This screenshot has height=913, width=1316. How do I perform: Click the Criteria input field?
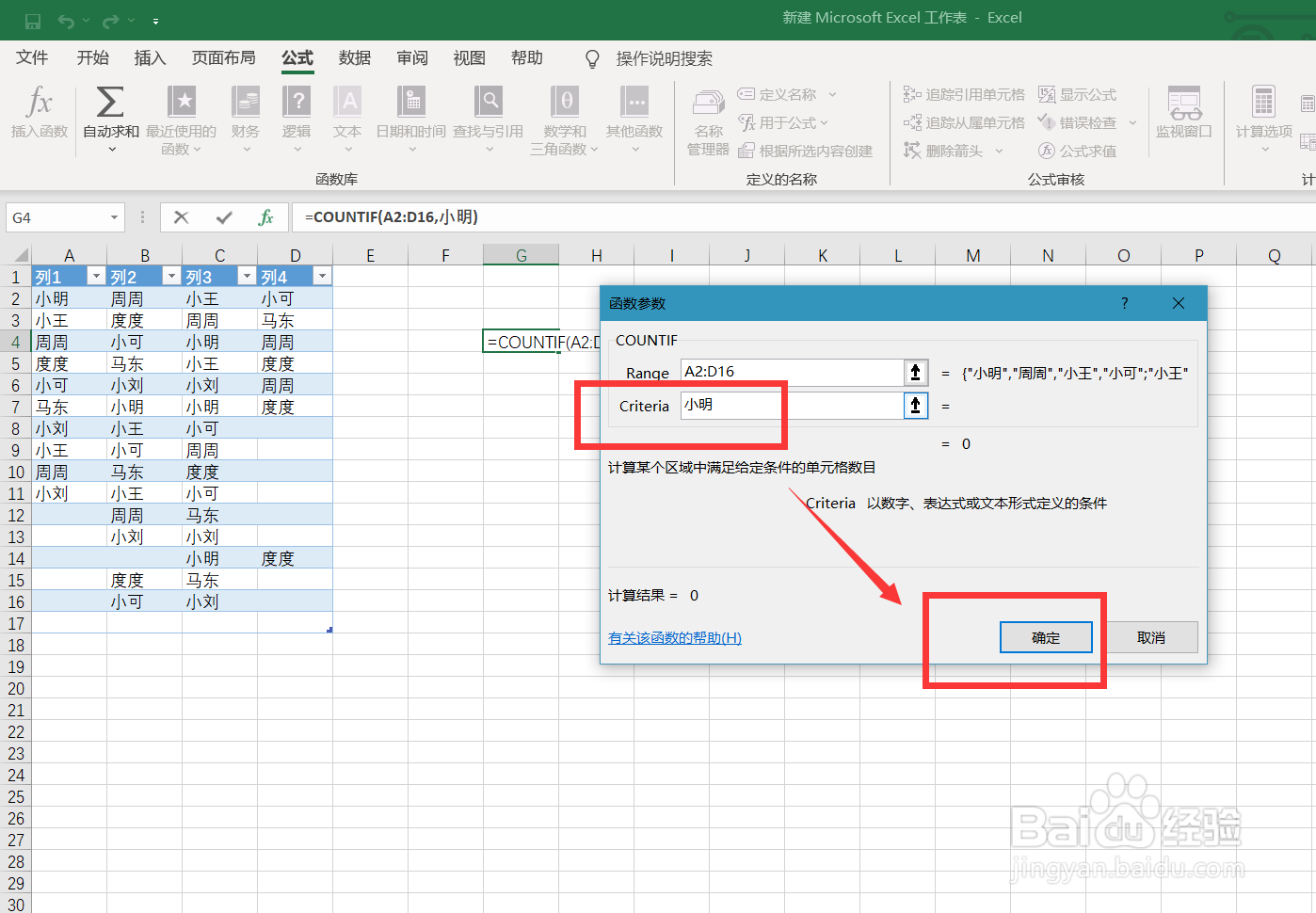pos(791,406)
